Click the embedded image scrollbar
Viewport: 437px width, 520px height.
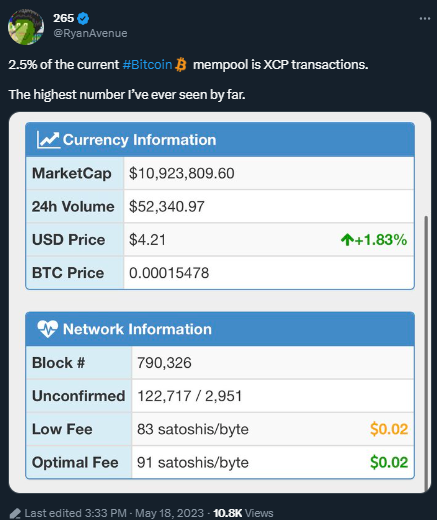coord(426,353)
